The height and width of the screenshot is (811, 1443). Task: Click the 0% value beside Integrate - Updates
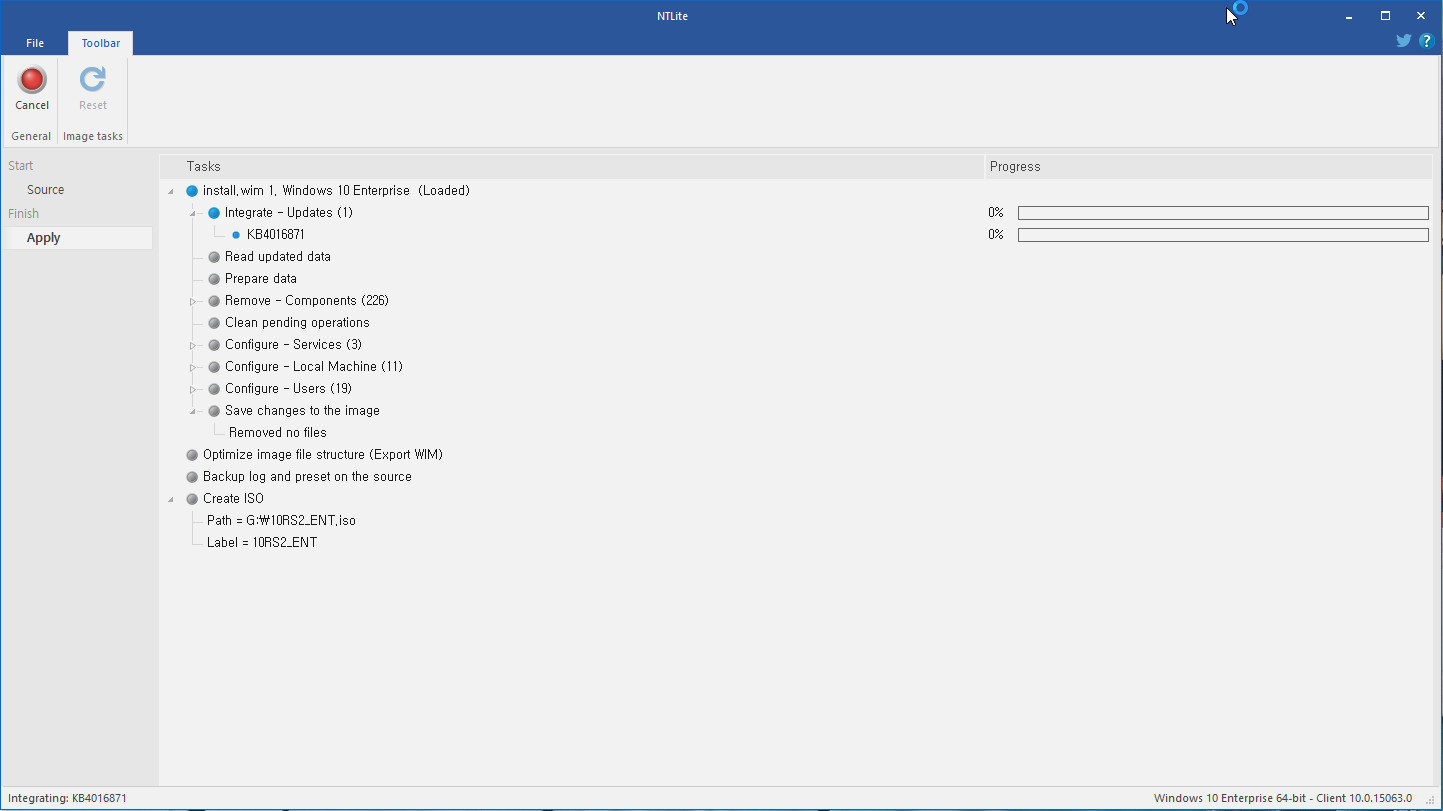click(996, 213)
